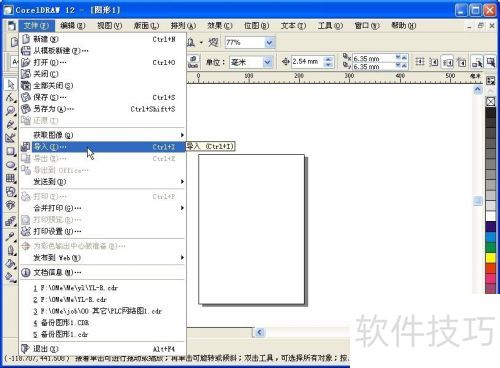This screenshot has width=500, height=368.
Task: Open the 效果 menu
Action: 220,26
